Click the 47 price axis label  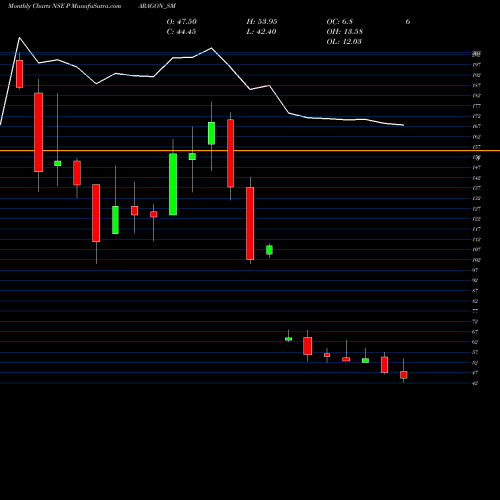(x=475, y=373)
